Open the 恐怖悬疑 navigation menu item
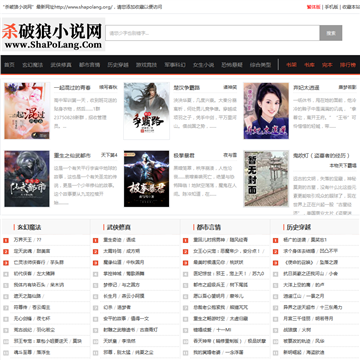 coord(232,65)
